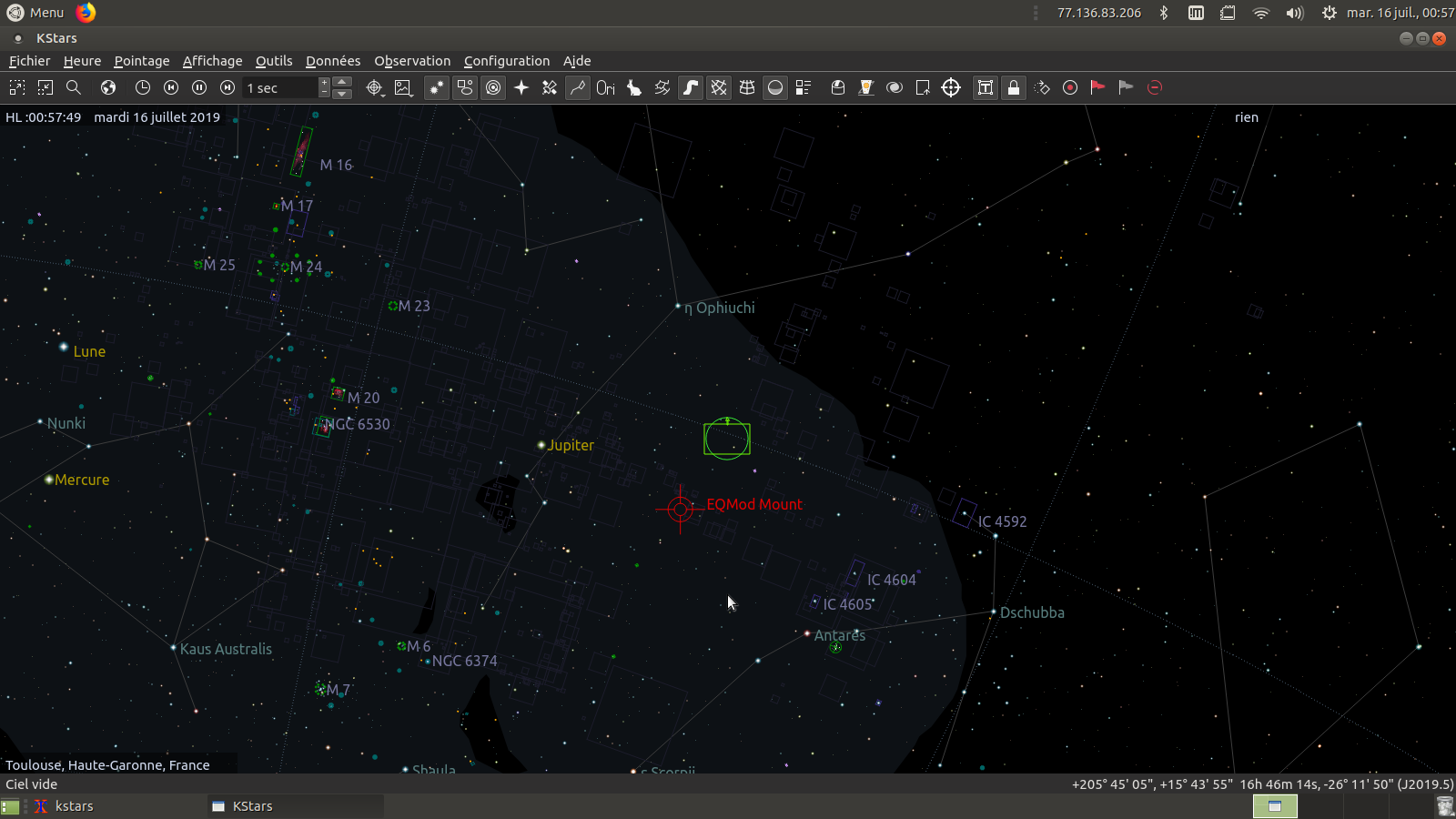Advance the simulation clock one step forward

tap(227, 87)
